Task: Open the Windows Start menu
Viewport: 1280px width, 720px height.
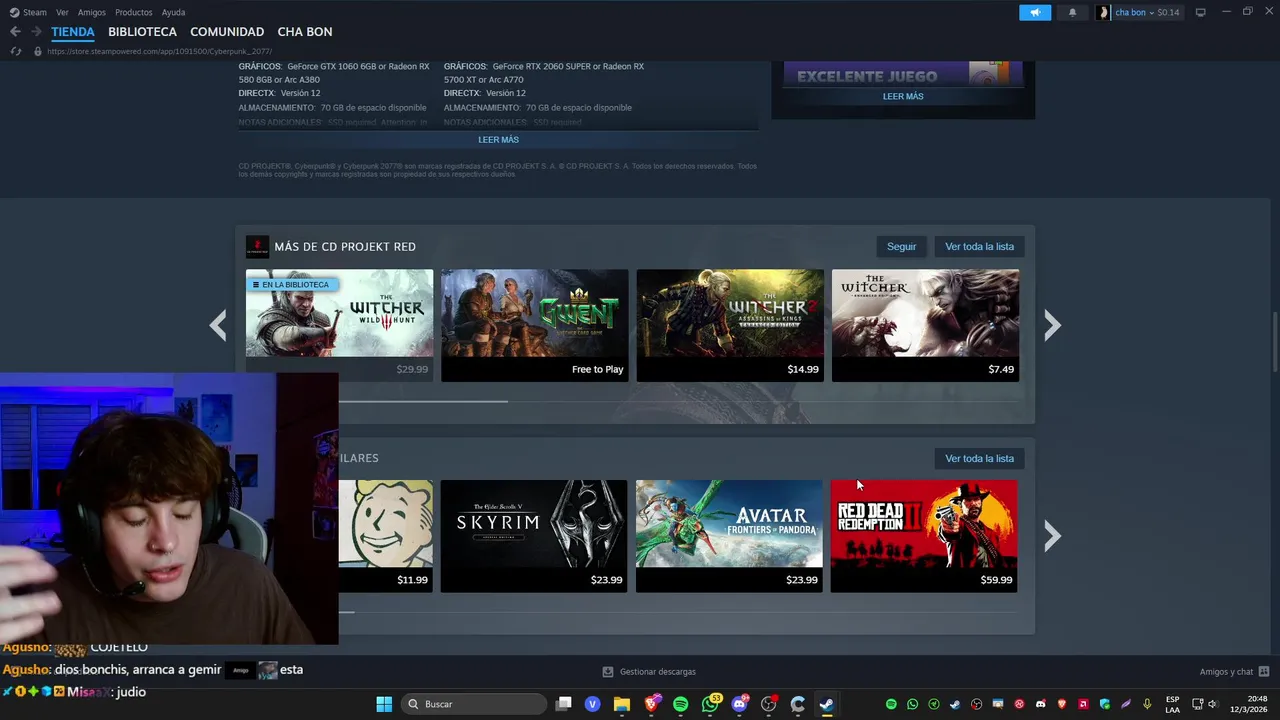Action: click(384, 704)
